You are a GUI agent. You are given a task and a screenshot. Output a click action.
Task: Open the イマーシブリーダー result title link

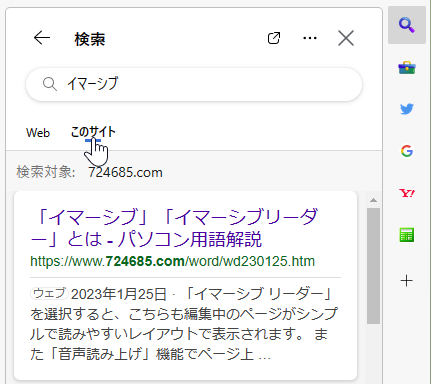click(x=174, y=228)
